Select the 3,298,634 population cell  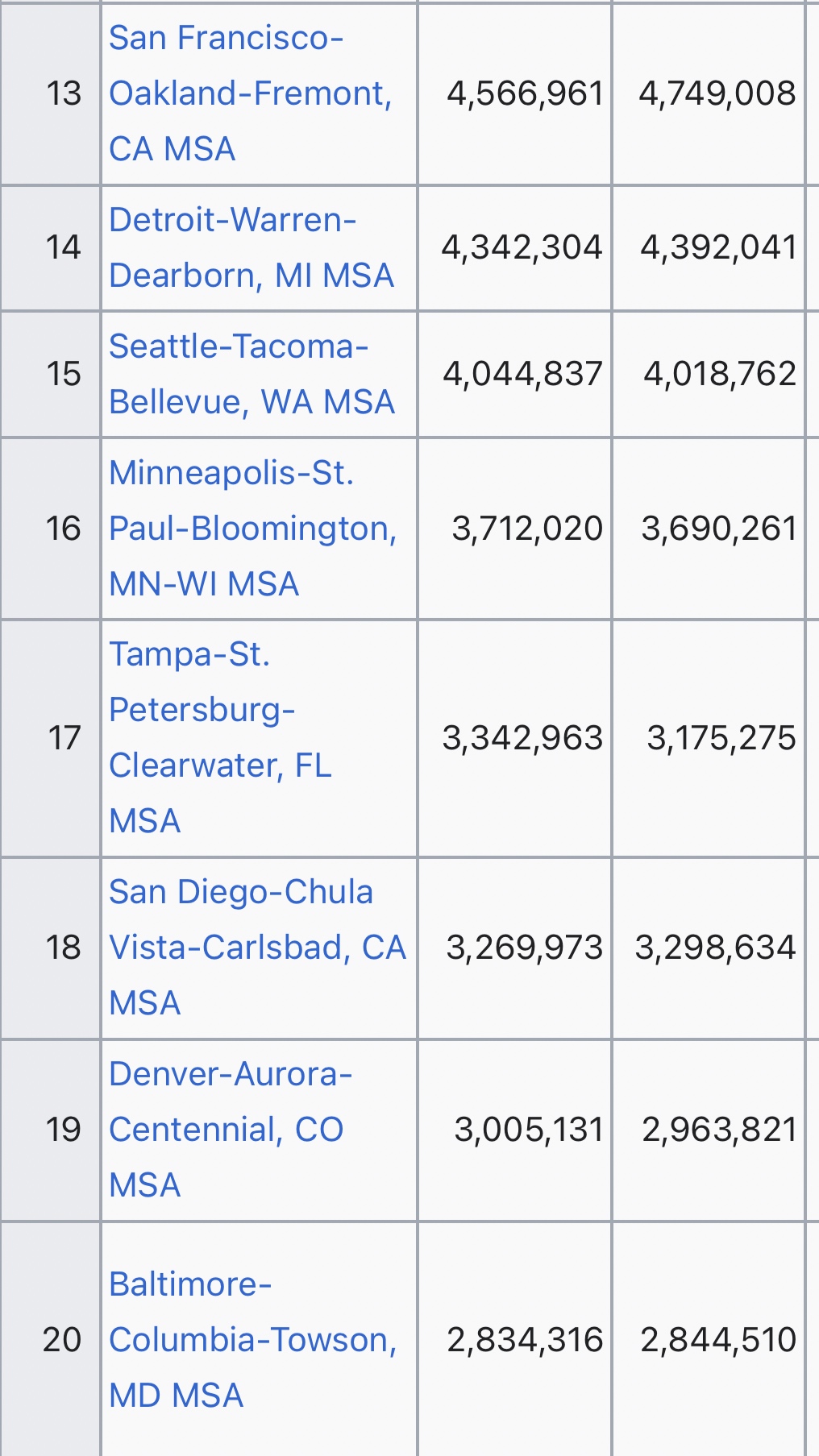pyautogui.click(x=715, y=948)
